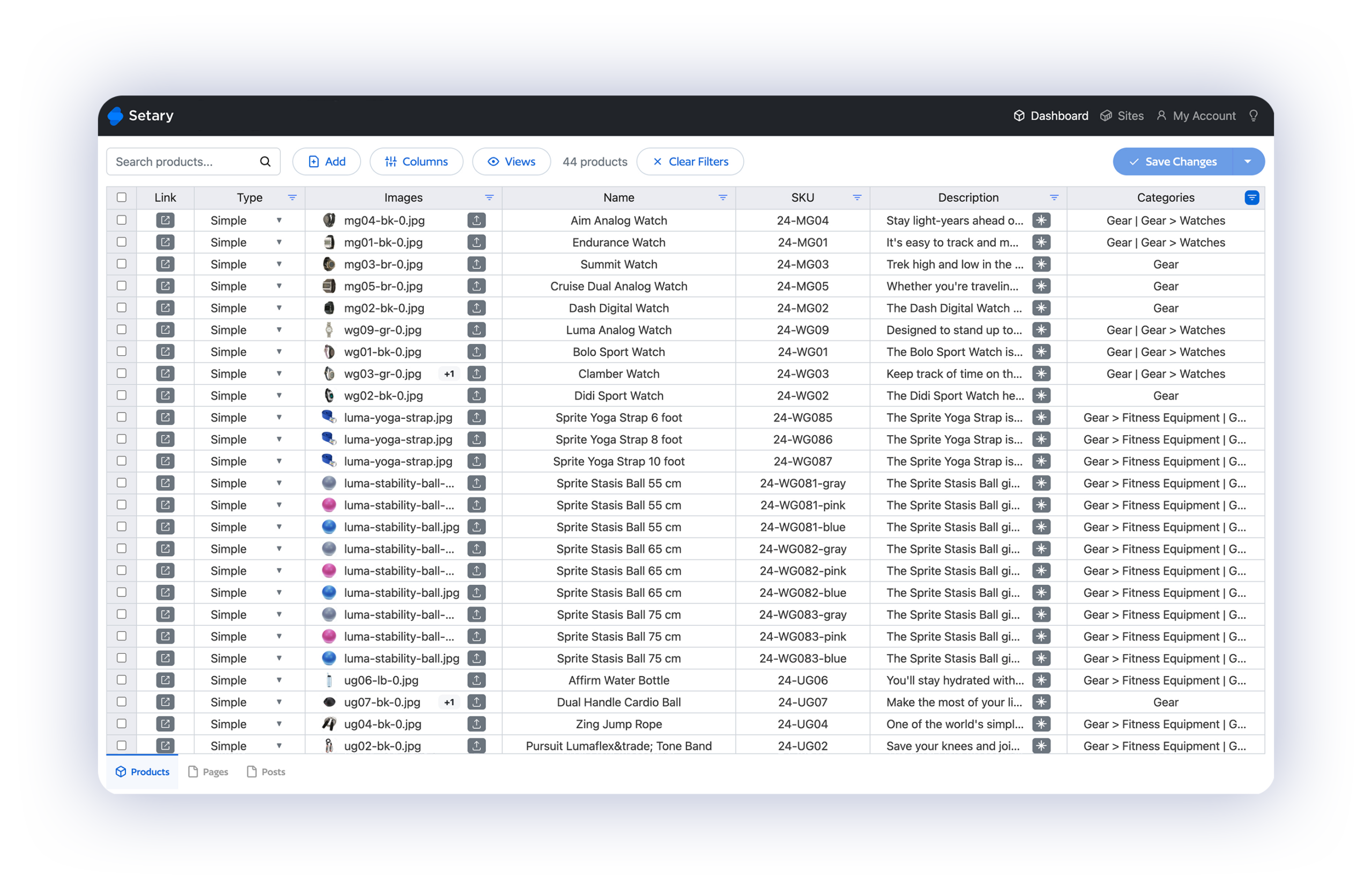Select the Endurance Watch name cell
Screen dimensions: 1372x889
click(618, 242)
